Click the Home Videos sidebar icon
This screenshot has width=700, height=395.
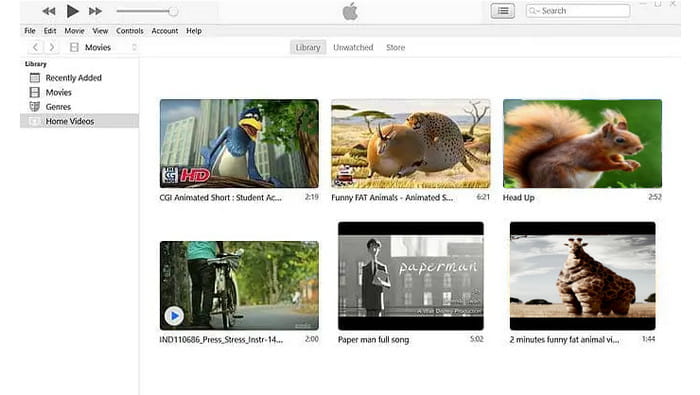34,121
